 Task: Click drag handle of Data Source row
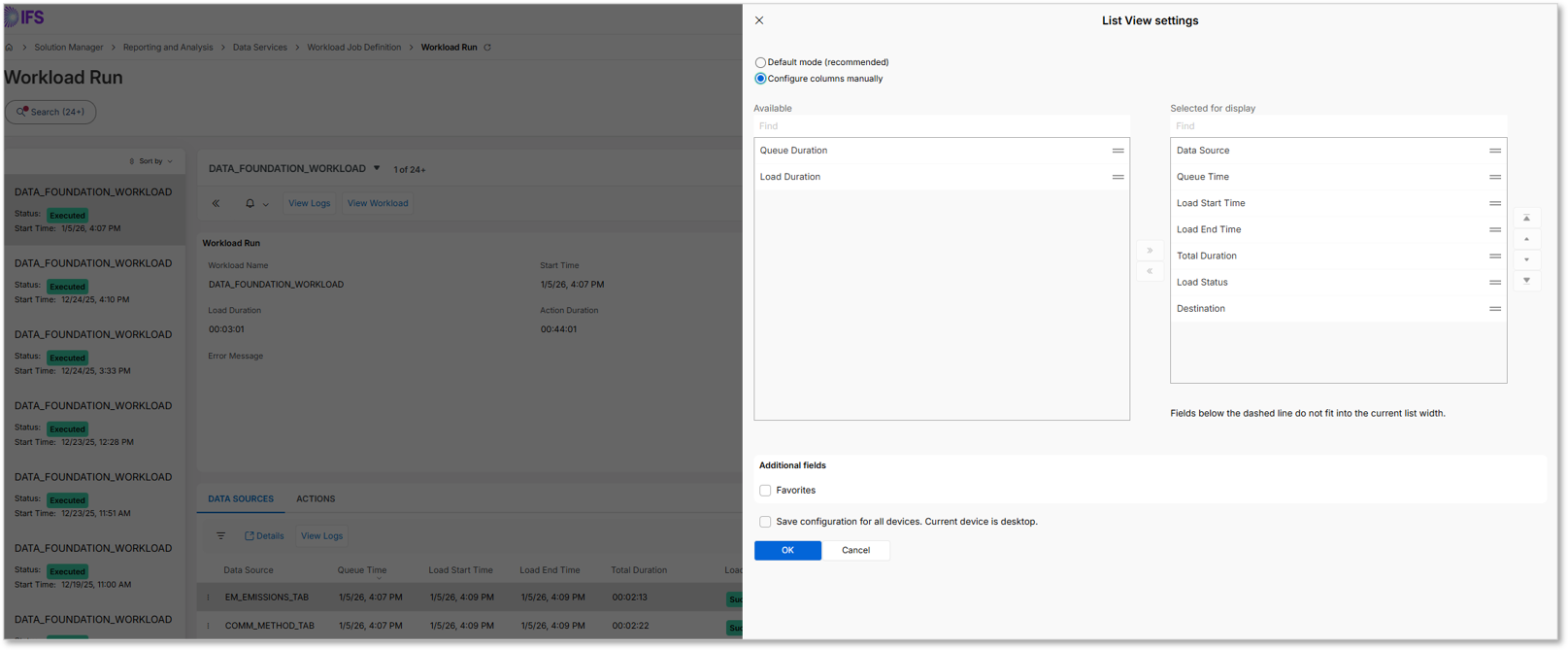click(1494, 151)
